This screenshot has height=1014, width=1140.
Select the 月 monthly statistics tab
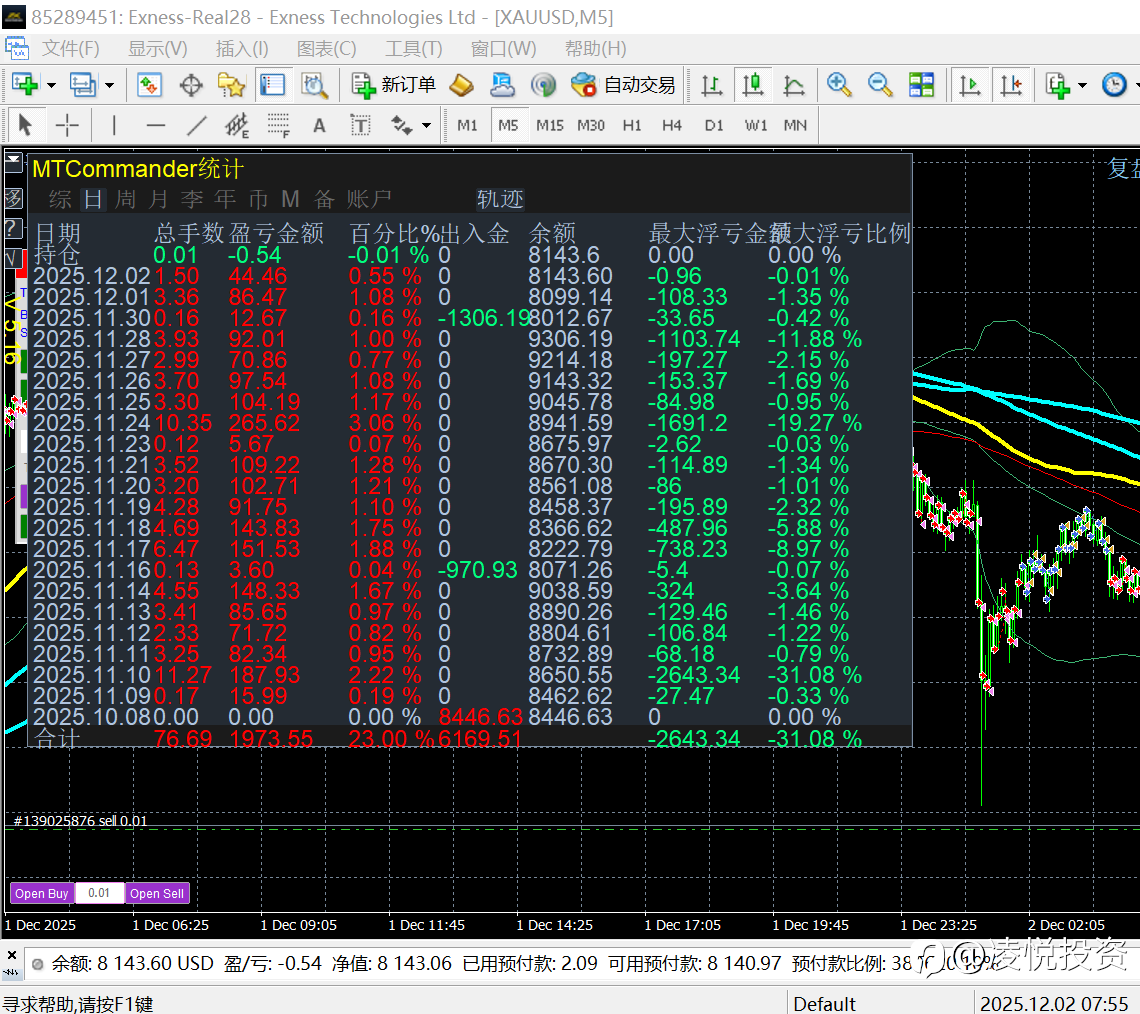(158, 199)
